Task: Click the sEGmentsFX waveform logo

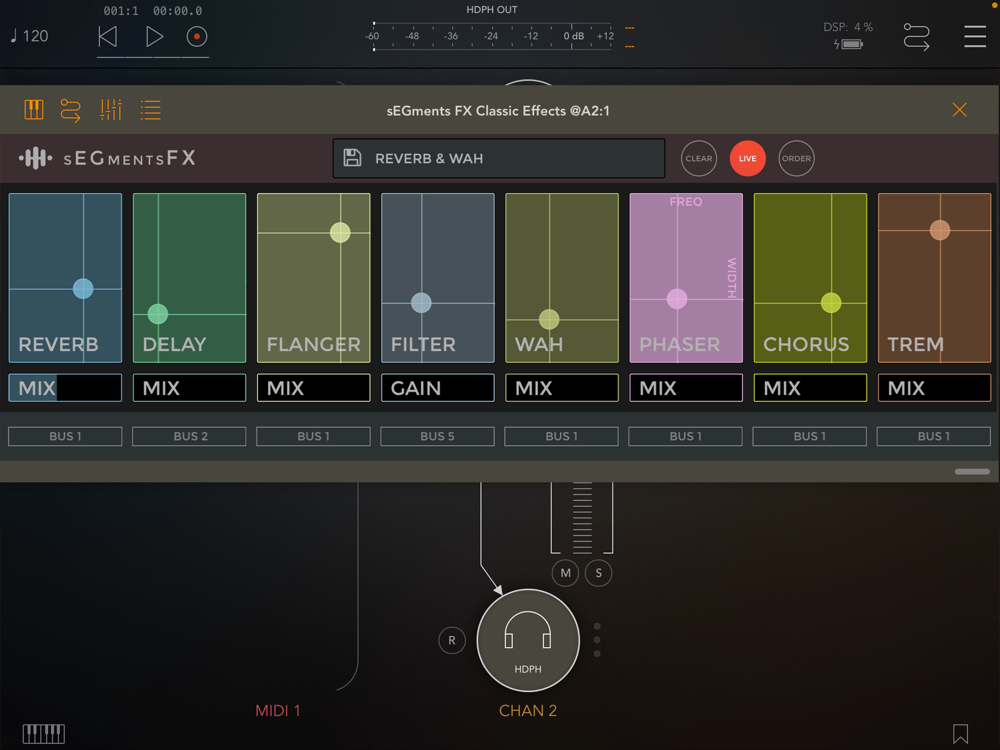Action: coord(35,158)
